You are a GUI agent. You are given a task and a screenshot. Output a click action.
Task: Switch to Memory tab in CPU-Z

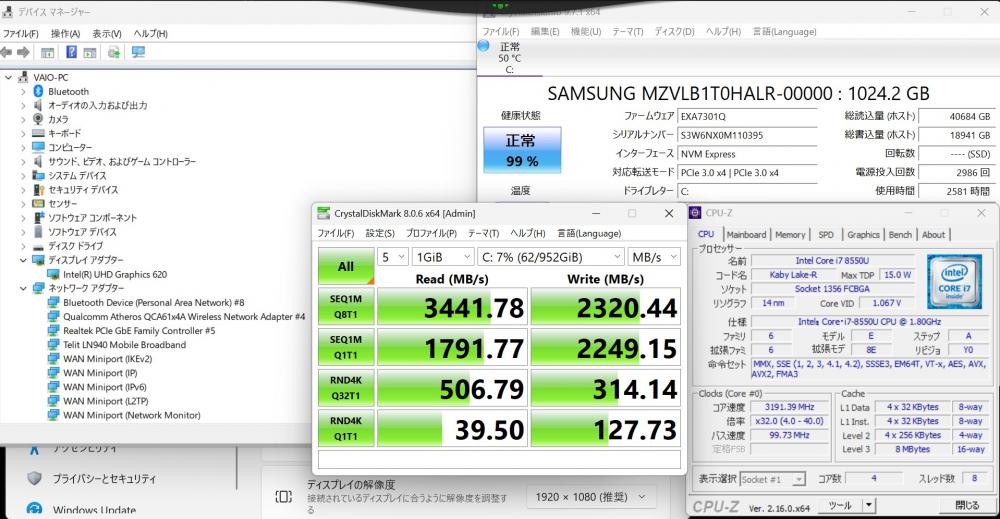(x=790, y=235)
